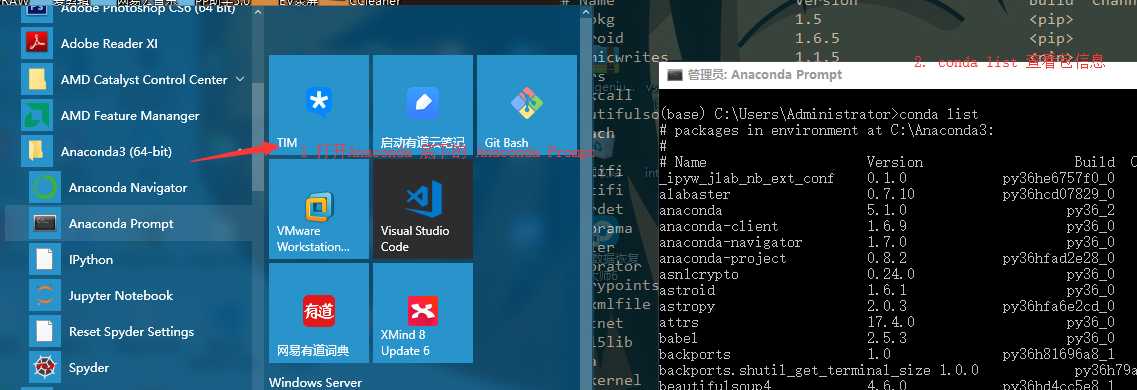The image size is (1137, 390).
Task: Open the 启动有道云笔记 tile
Action: [x=422, y=105]
